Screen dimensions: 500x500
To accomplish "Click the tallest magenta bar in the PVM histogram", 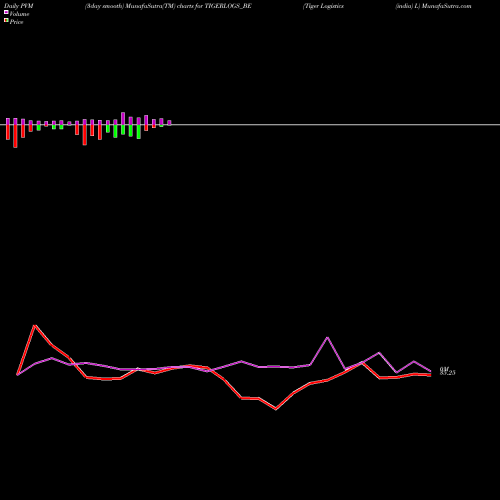I will point(123,118).
